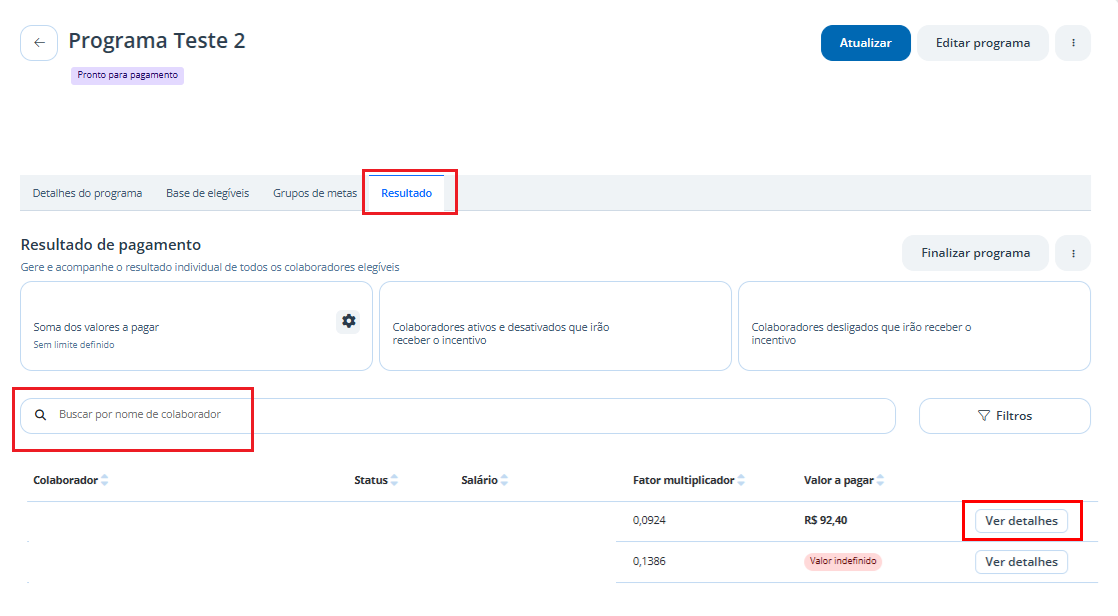This screenshot has height=616, width=1118.
Task: Open the three-dot menu beside Finalizar programa
Action: (1073, 253)
